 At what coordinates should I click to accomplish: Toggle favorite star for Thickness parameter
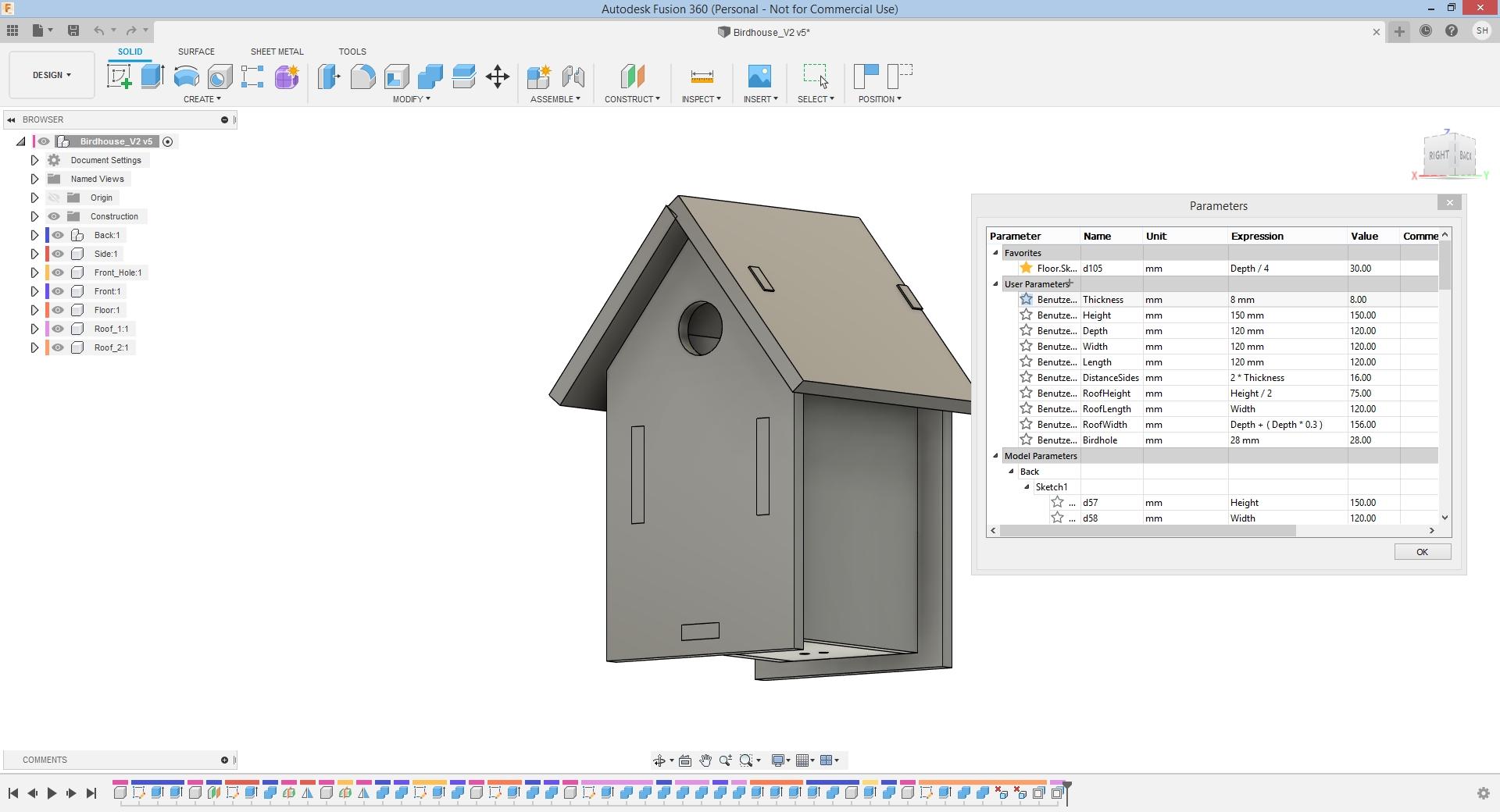(x=1026, y=299)
